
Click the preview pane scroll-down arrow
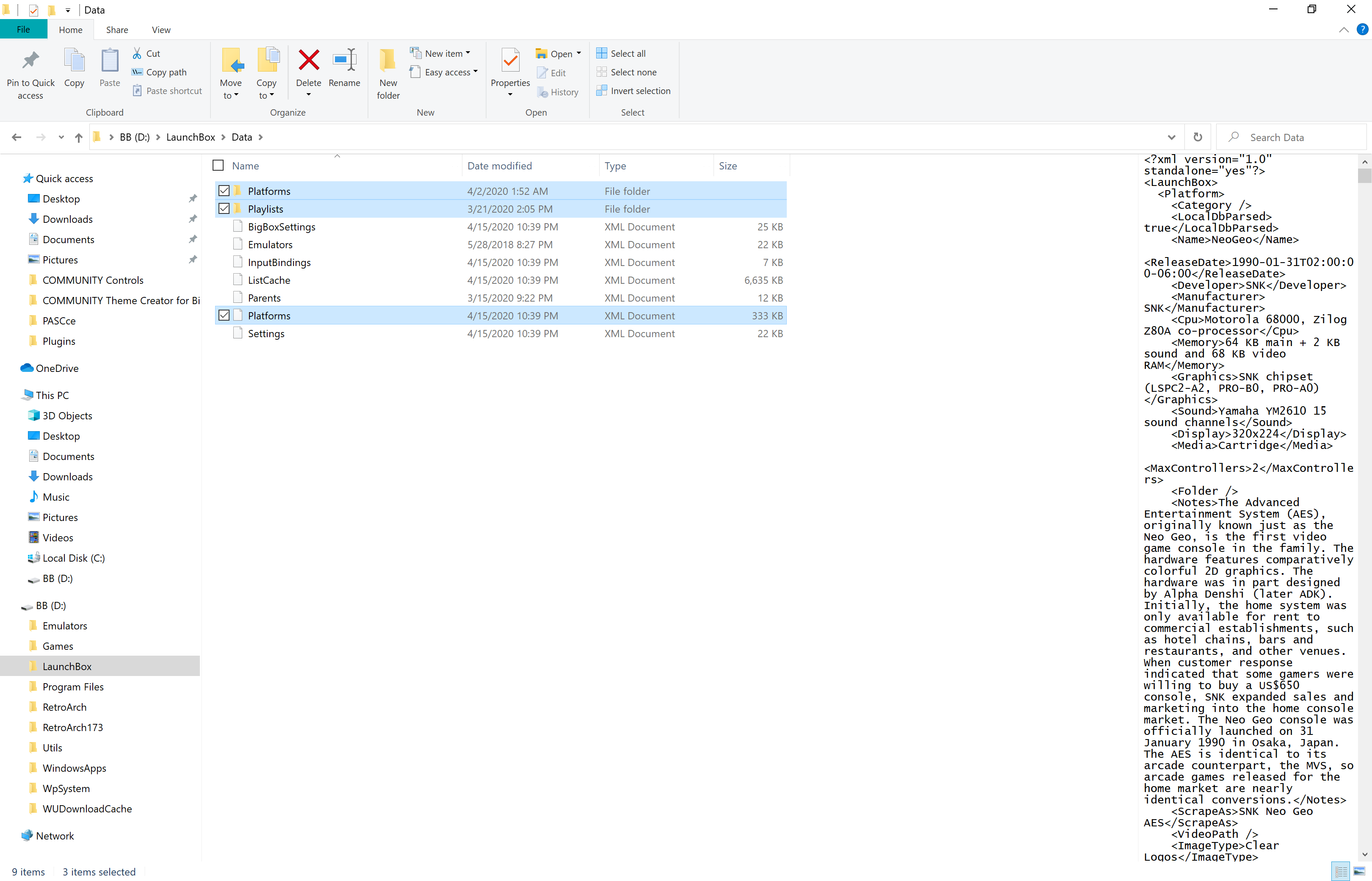coord(1364,854)
